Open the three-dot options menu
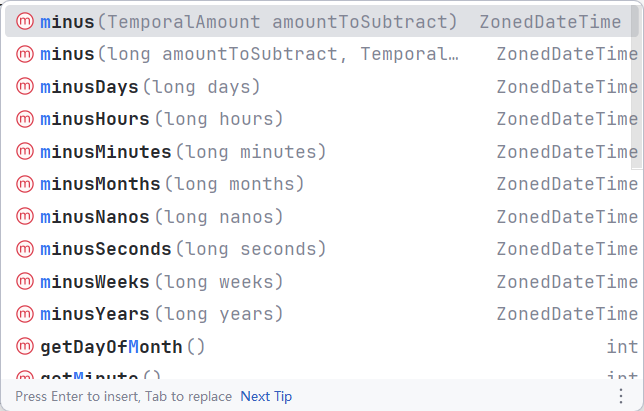This screenshot has width=644, height=411. pos(620,396)
